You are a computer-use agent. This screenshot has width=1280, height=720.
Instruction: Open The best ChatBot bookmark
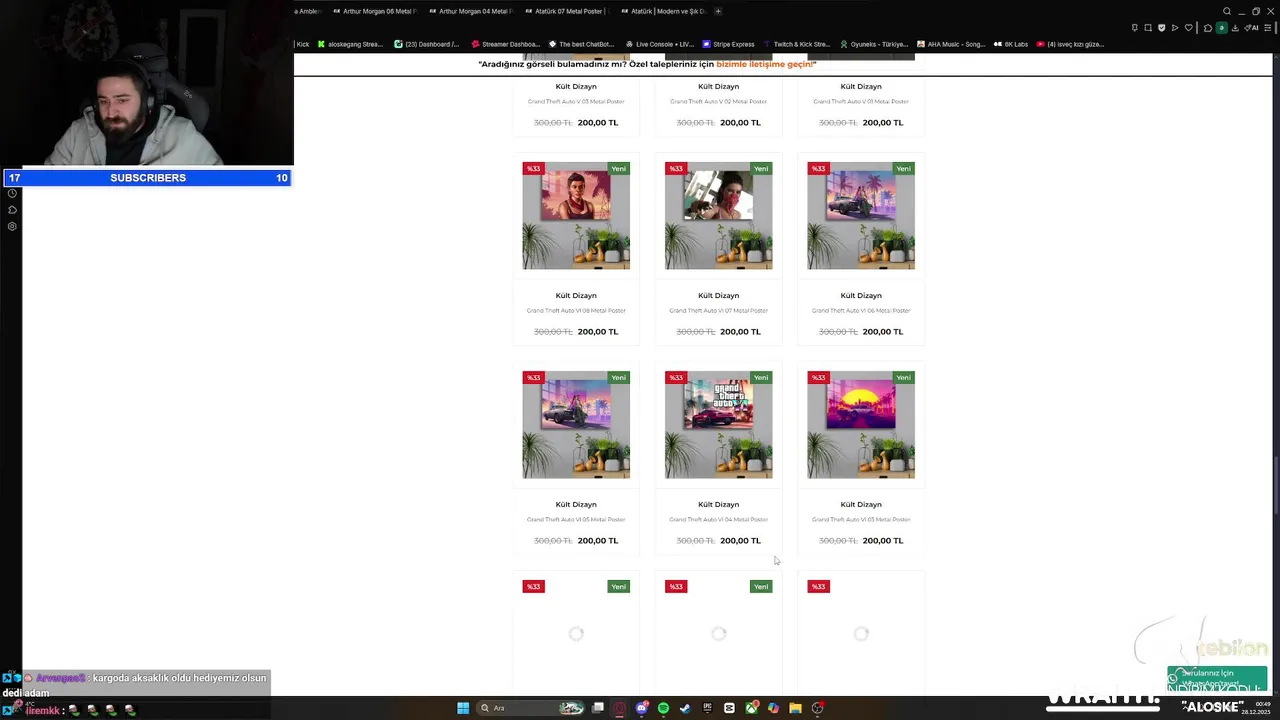582,44
